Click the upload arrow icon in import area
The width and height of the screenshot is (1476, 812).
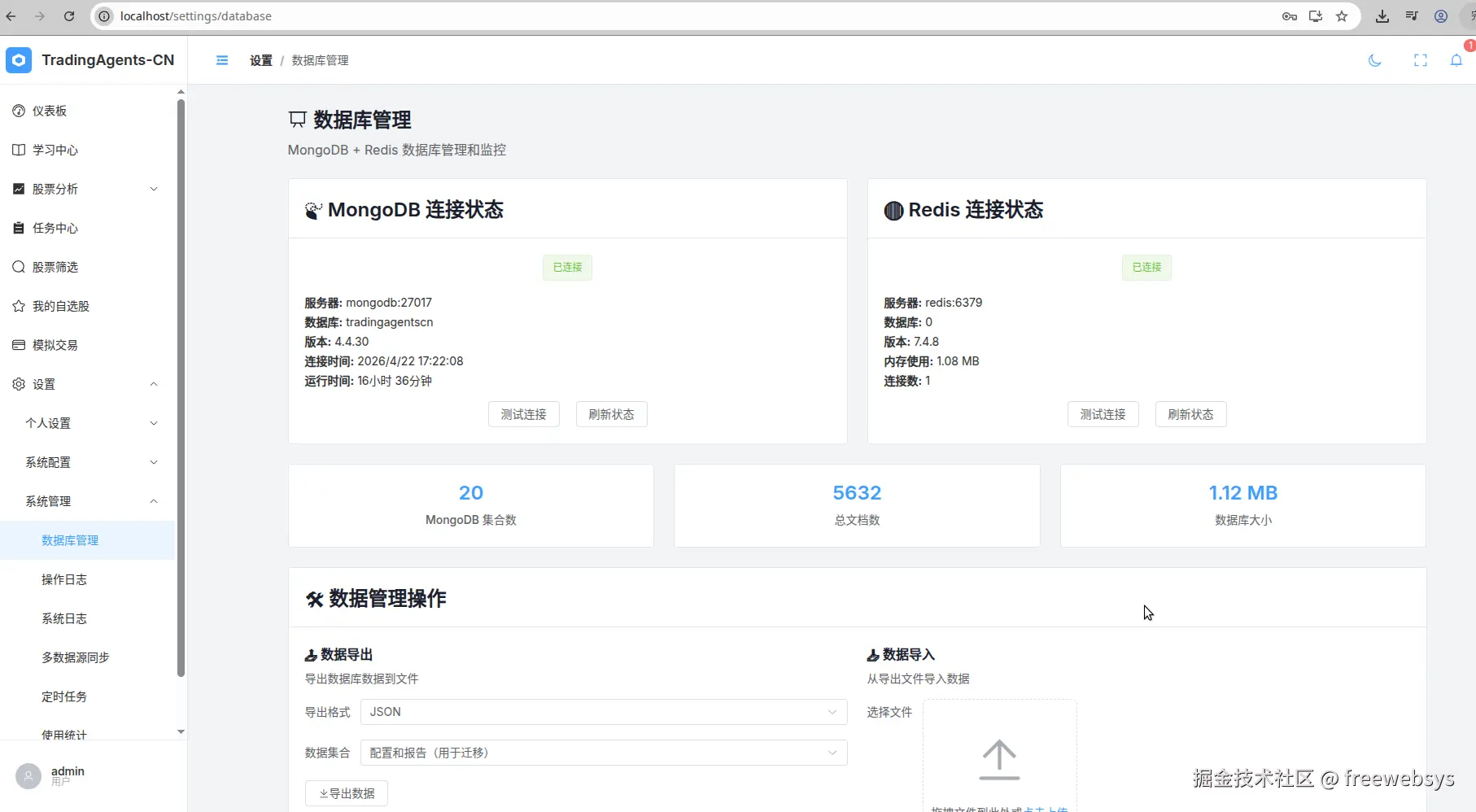coord(999,760)
